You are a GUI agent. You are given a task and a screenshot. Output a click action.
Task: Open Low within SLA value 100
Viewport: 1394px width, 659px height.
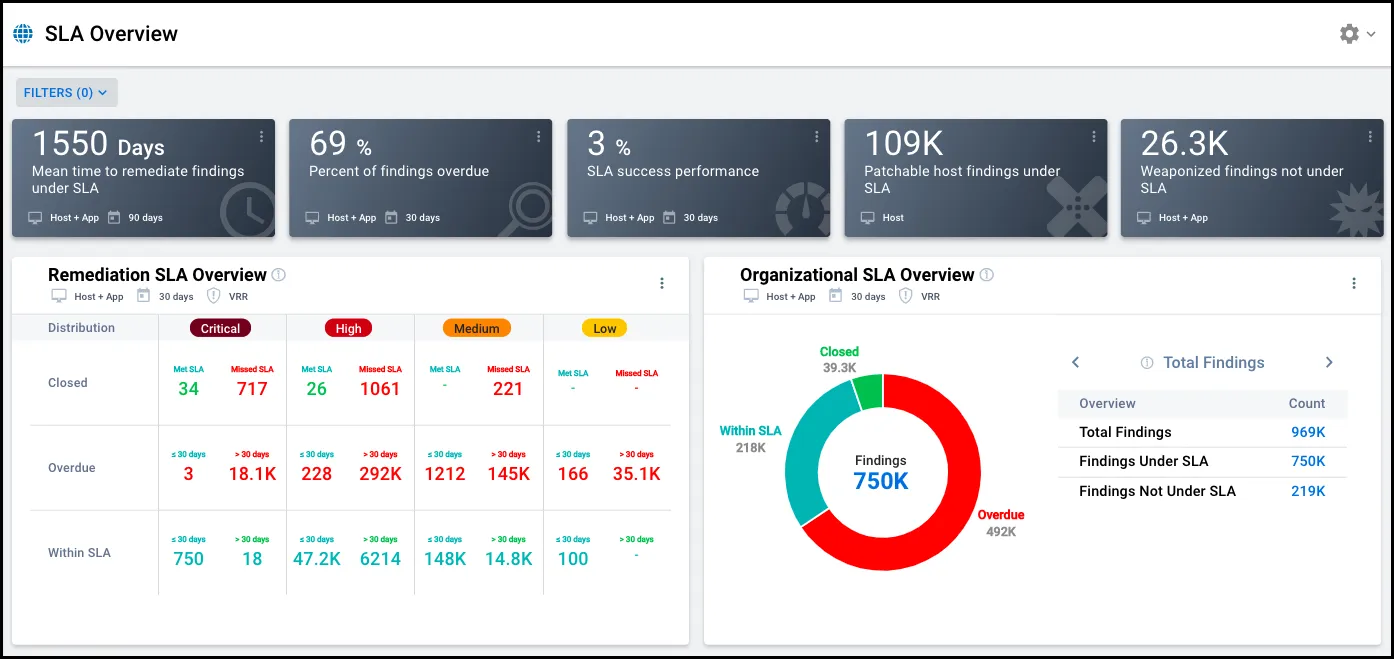pos(573,559)
